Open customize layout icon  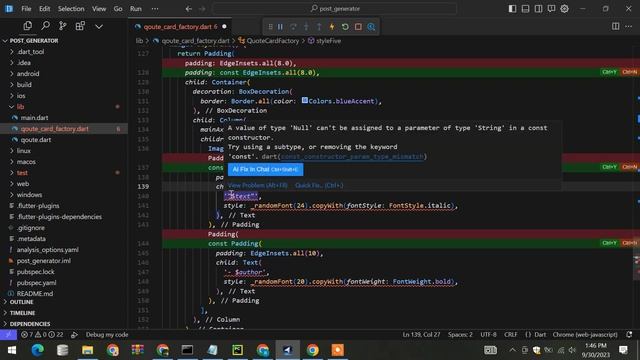551,9
